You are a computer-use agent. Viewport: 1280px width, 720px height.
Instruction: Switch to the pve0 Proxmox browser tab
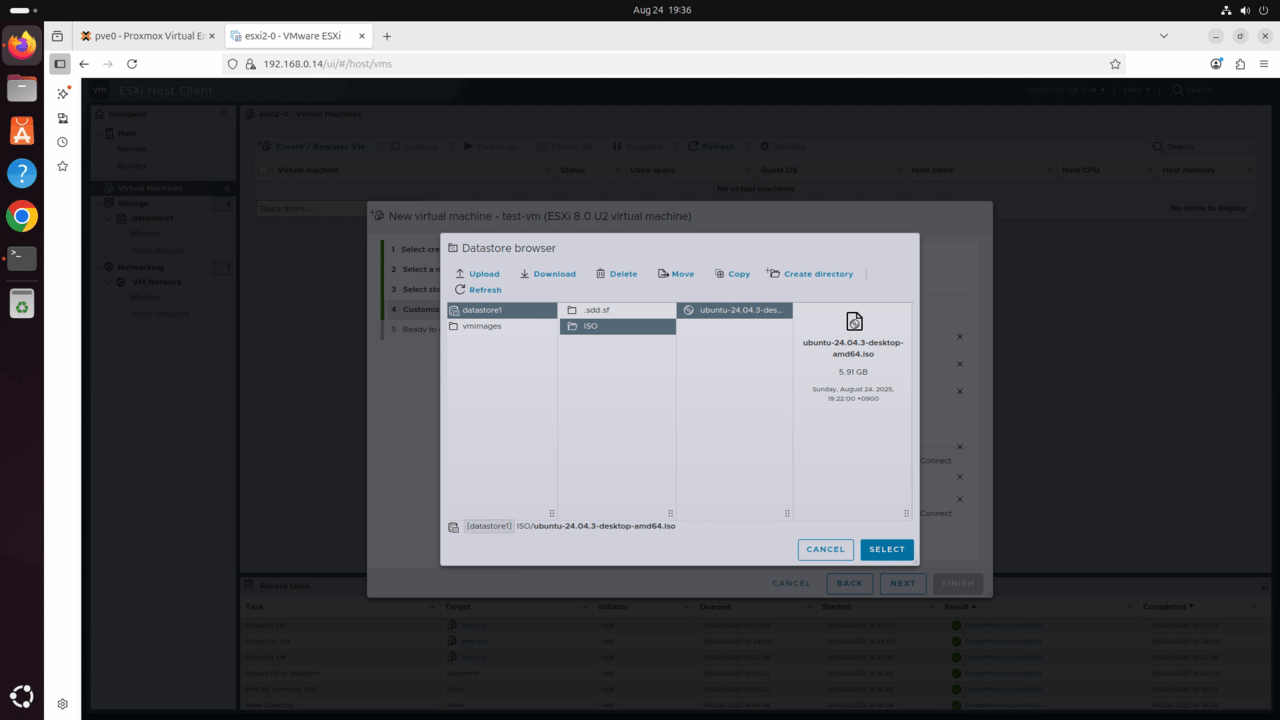[x=148, y=36]
